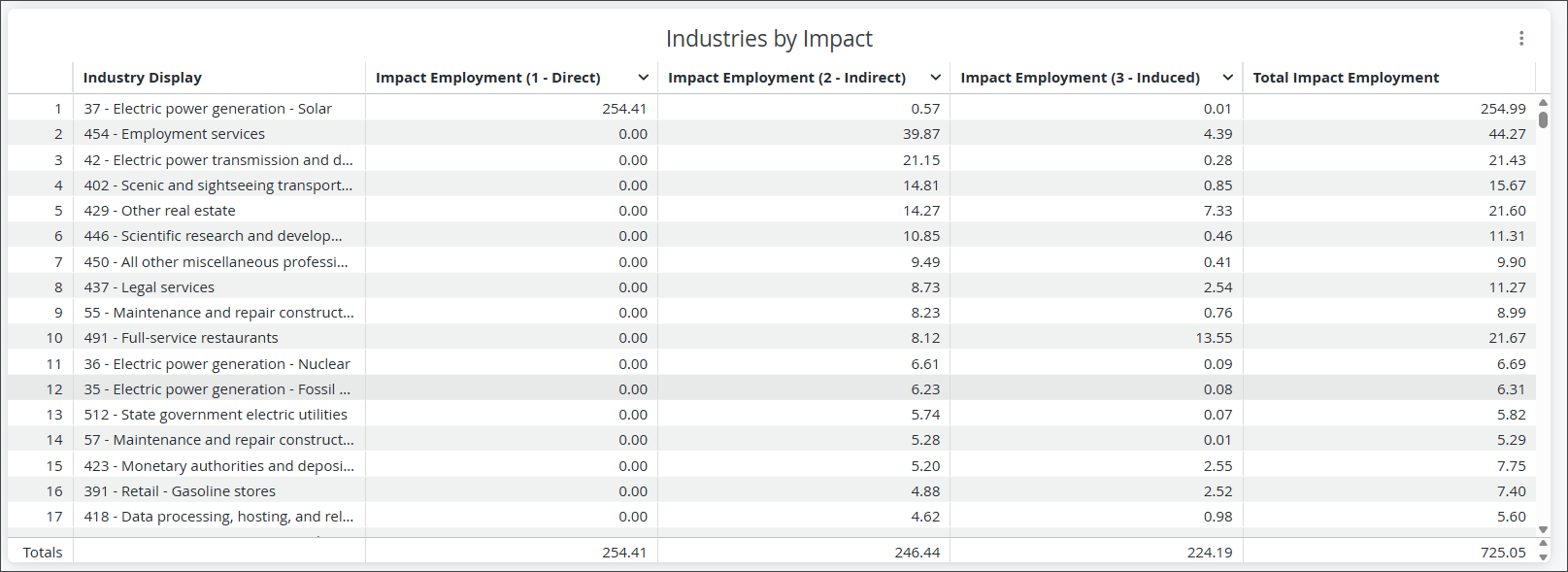Click total value 7.75 in row 15

pyautogui.click(x=1511, y=466)
